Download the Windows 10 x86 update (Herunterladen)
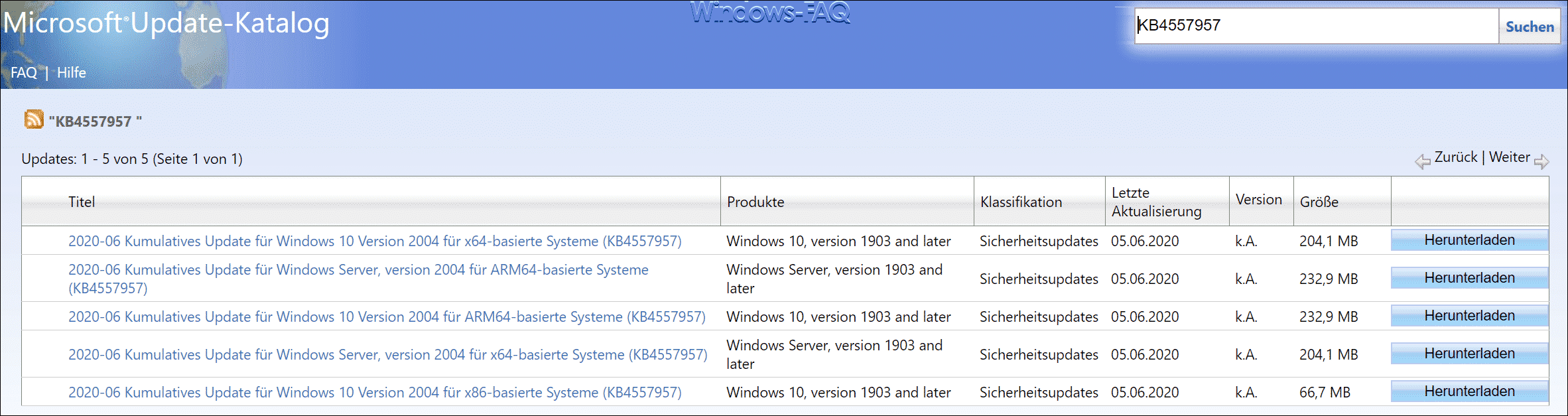This screenshot has height=416, width=1568. 1469,391
